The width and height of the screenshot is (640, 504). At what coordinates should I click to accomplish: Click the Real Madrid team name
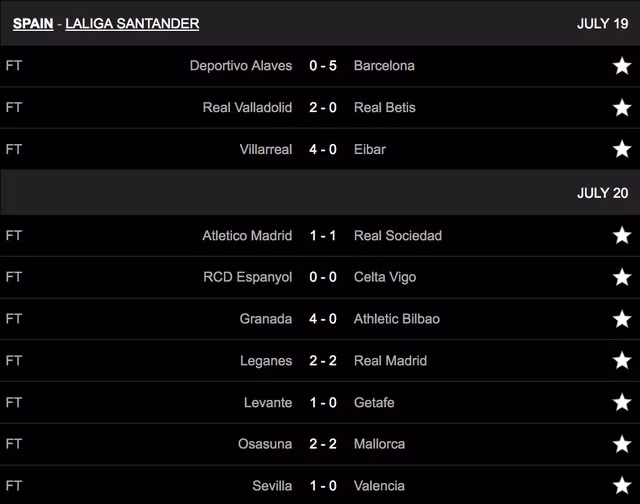390,361
